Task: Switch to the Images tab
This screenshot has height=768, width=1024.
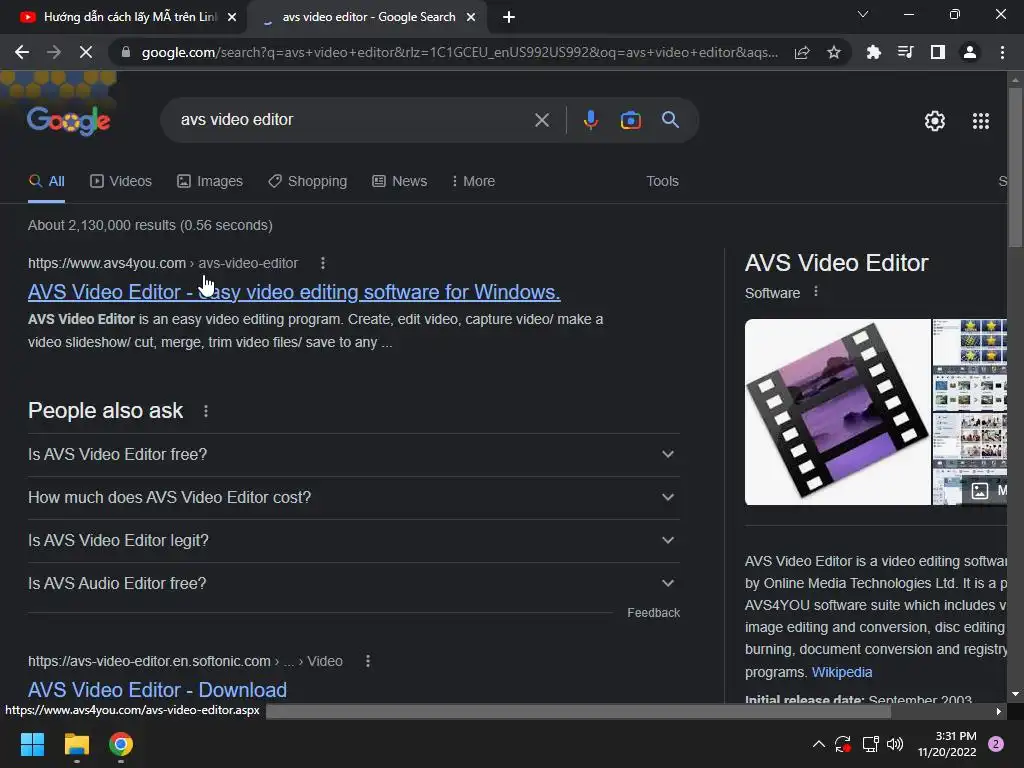Action: click(x=210, y=181)
